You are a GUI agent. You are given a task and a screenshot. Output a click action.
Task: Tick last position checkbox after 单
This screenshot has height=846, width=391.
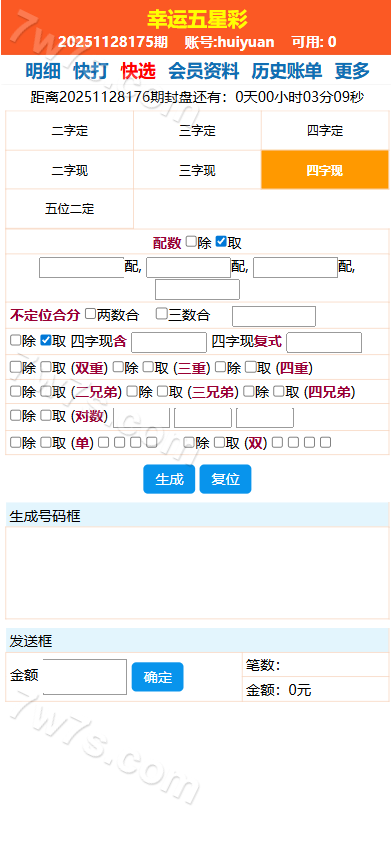[x=152, y=443]
